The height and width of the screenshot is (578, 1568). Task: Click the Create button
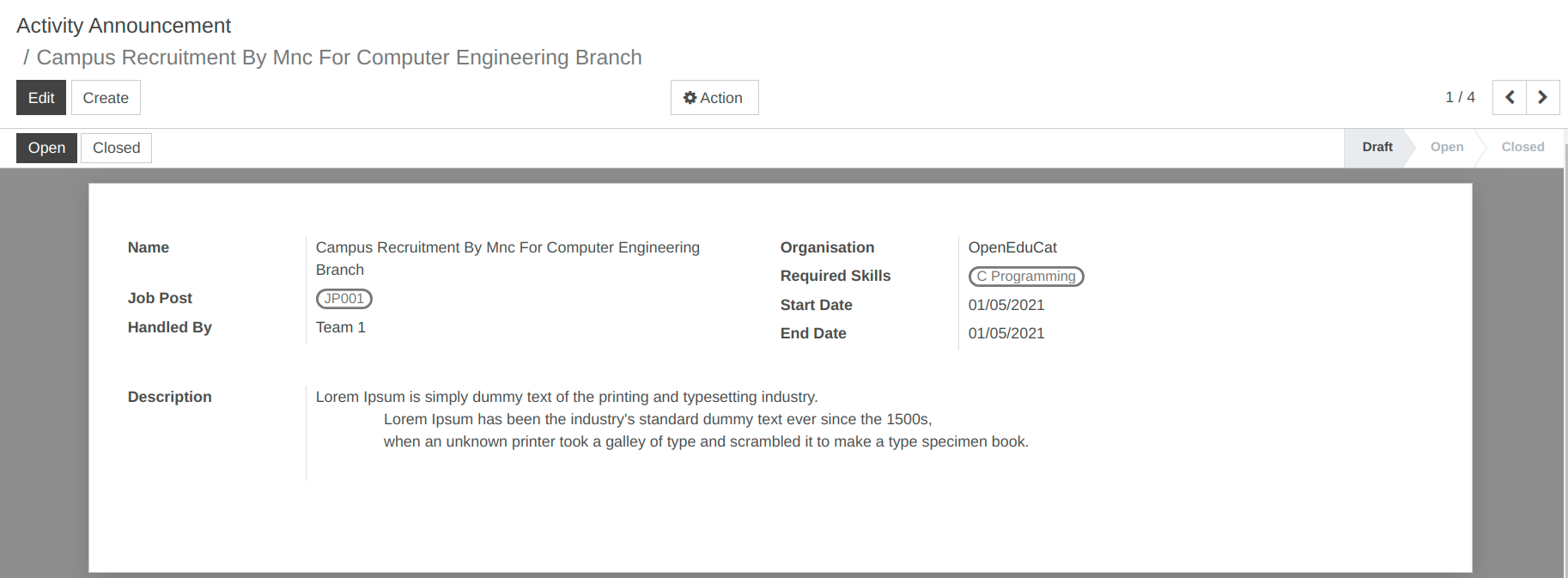(x=106, y=98)
